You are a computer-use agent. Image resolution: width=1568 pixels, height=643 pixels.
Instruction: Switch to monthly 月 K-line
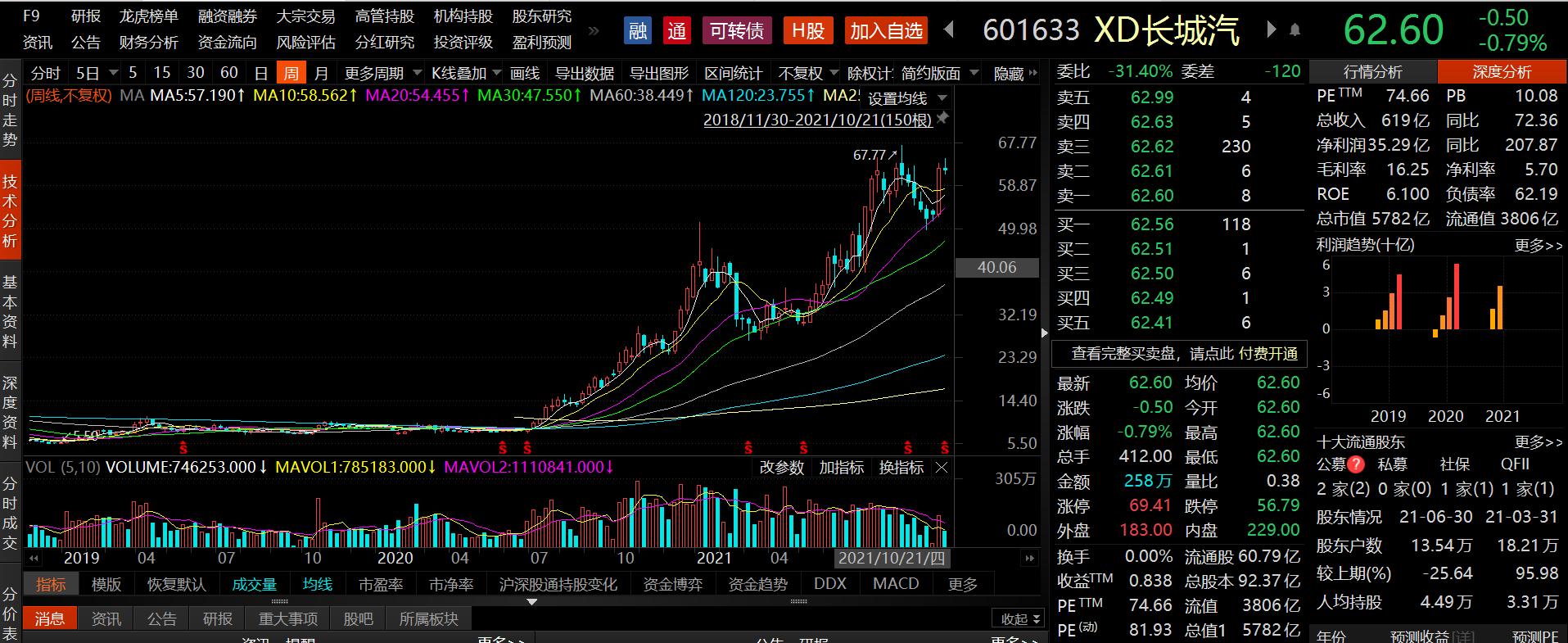coord(321,73)
